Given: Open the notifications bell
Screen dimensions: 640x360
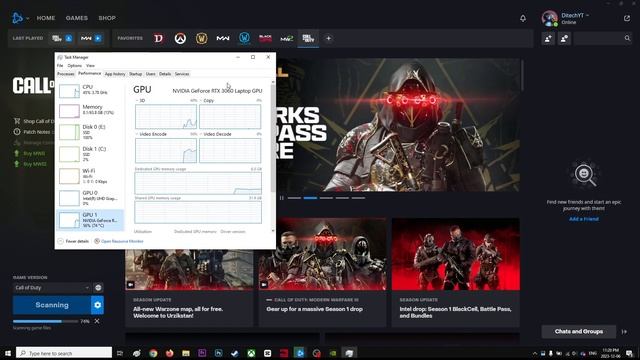Looking at the screenshot, I should point(523,18).
